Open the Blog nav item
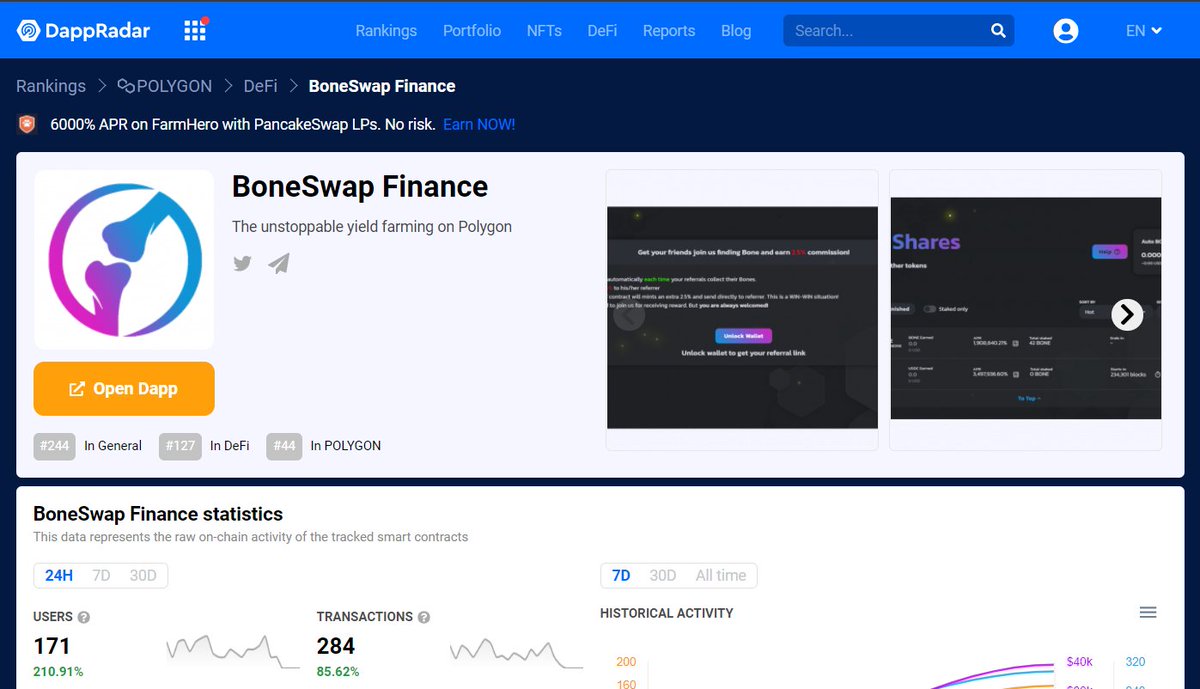Viewport: 1200px width, 689px height. 736,31
